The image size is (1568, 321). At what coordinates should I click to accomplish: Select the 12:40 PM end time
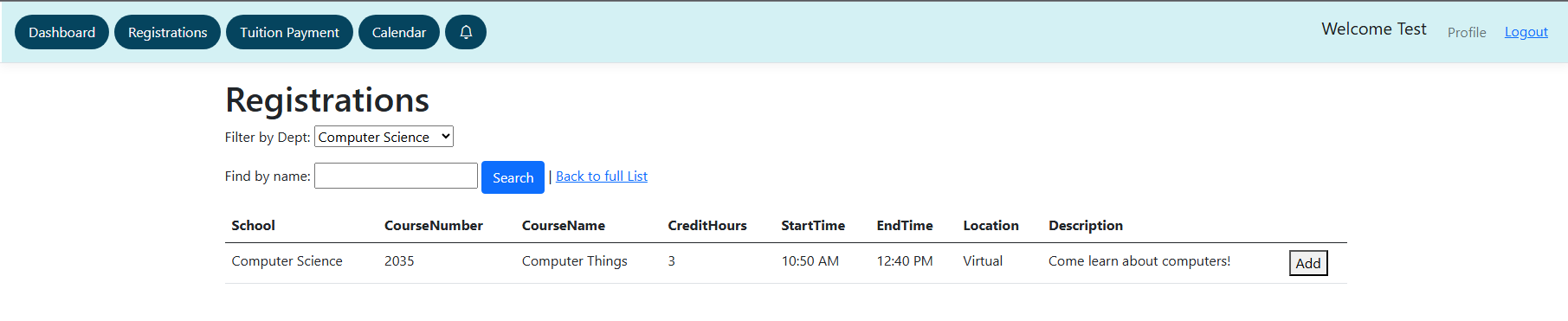905,261
